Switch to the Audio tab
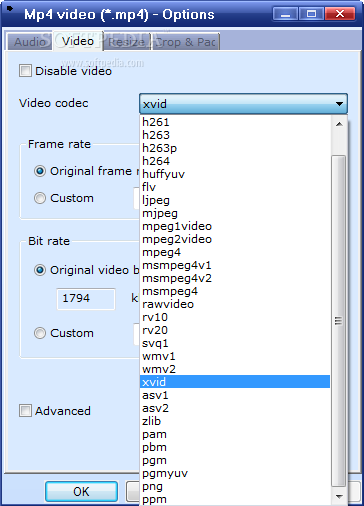 (x=29, y=42)
